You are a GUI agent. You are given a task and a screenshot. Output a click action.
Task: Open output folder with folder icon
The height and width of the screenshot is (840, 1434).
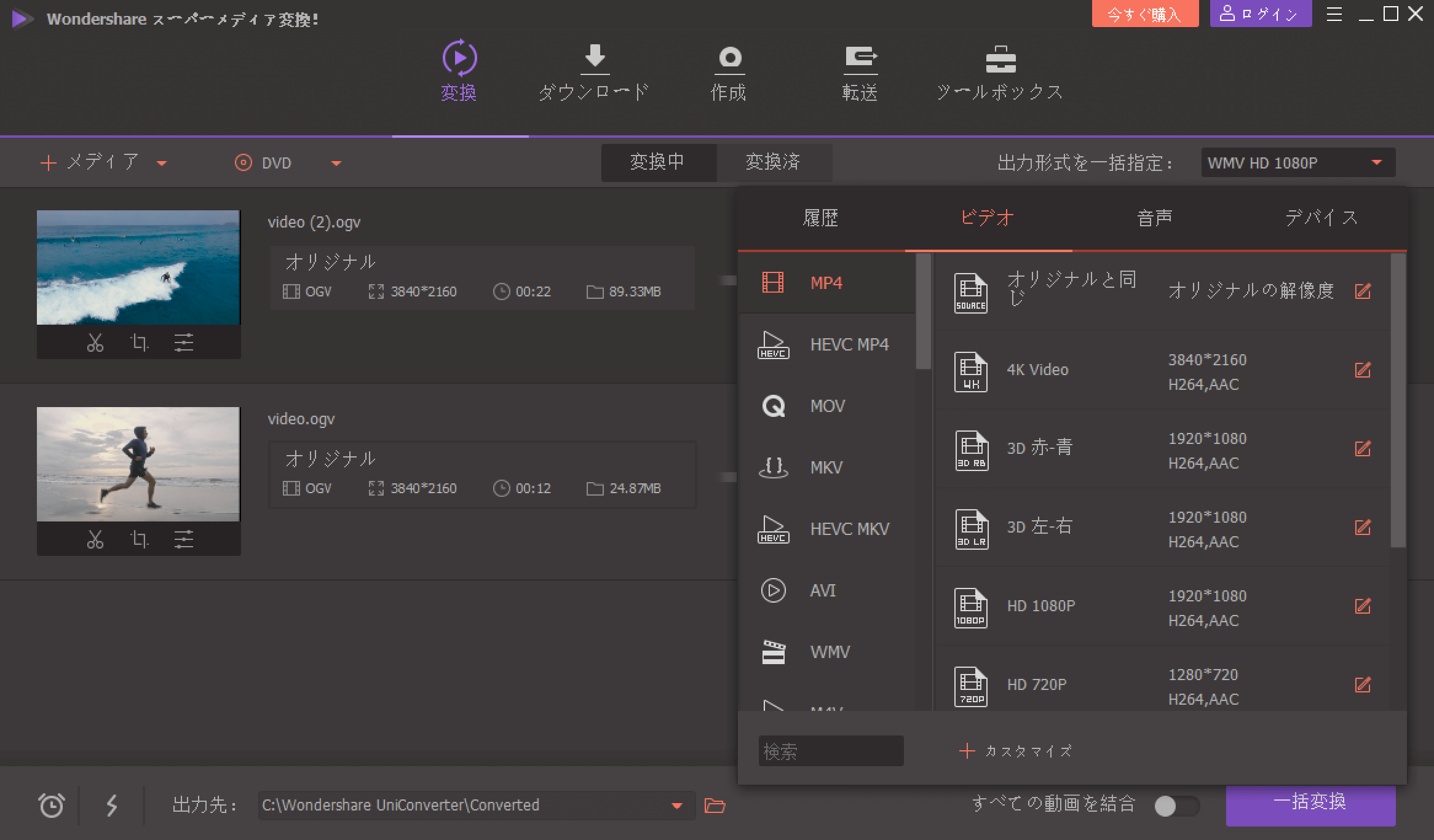point(715,806)
